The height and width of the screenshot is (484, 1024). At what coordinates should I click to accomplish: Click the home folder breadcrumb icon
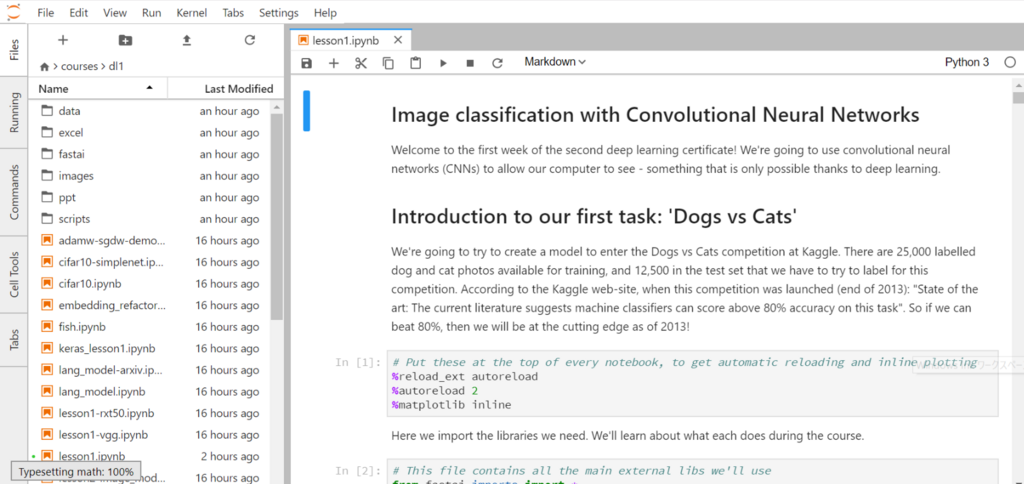44,67
